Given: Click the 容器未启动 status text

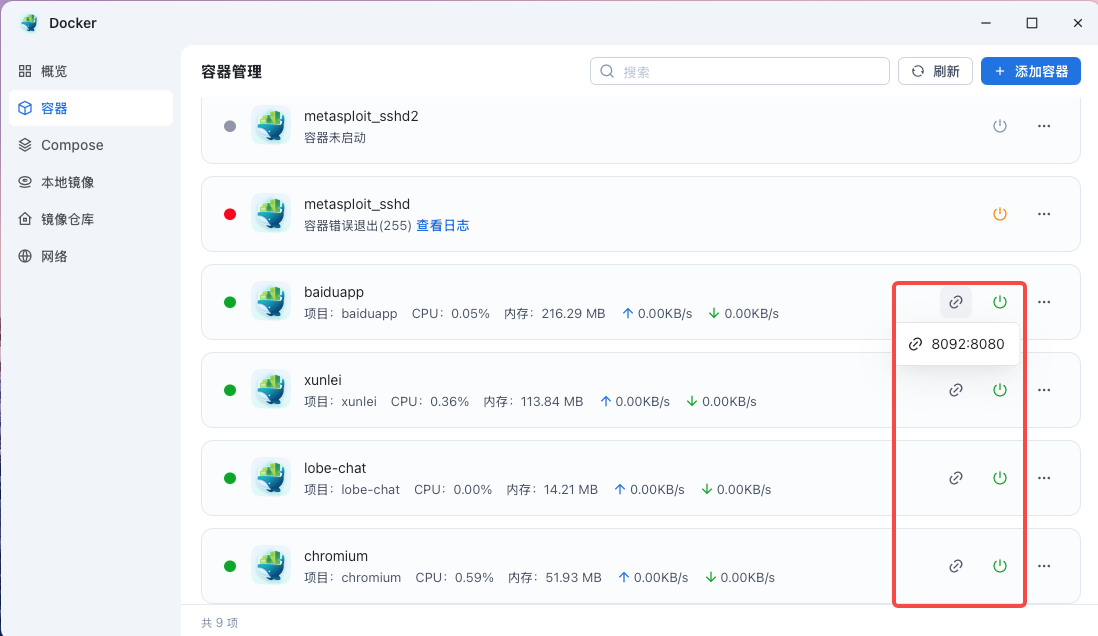Looking at the screenshot, I should [335, 138].
